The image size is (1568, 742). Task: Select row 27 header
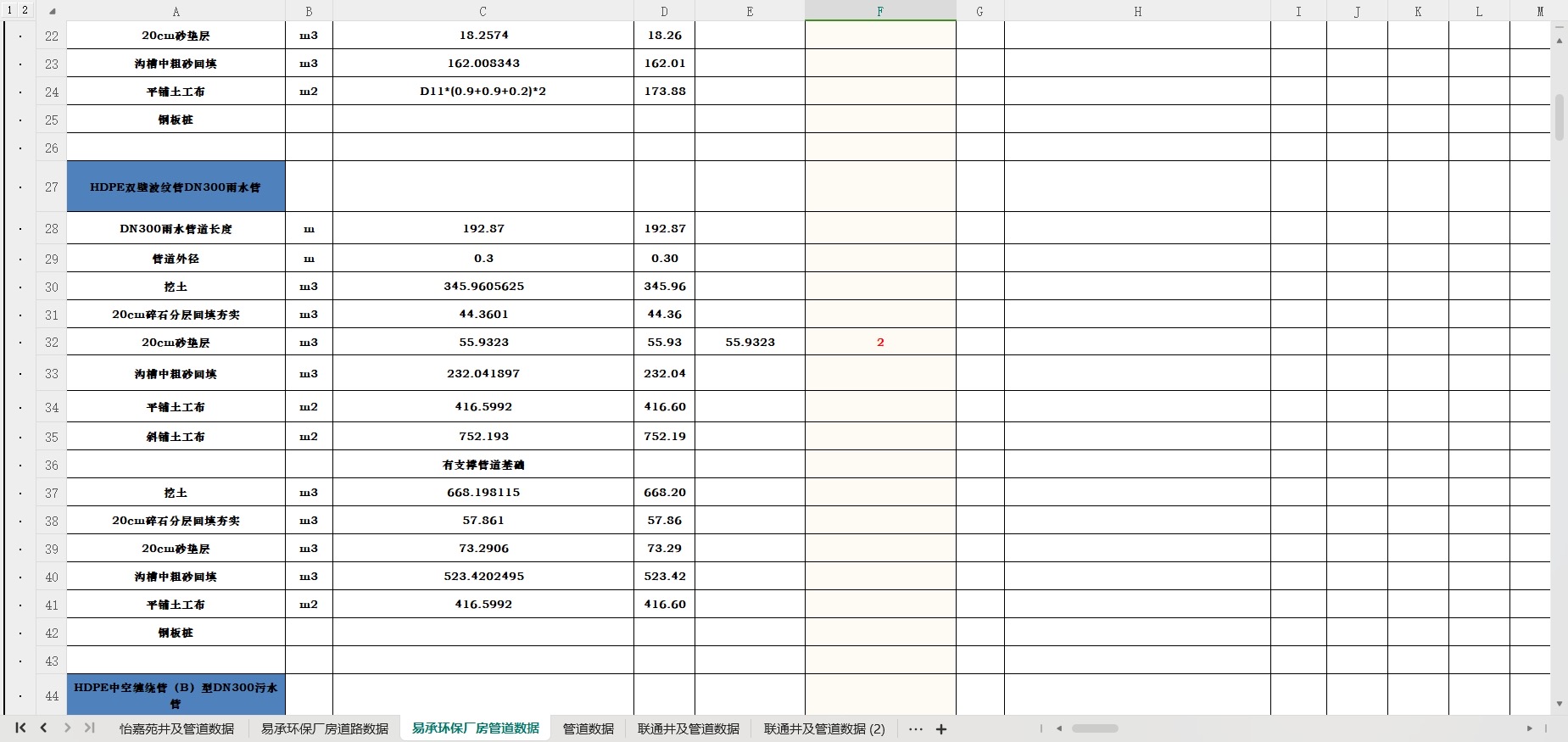click(x=52, y=187)
